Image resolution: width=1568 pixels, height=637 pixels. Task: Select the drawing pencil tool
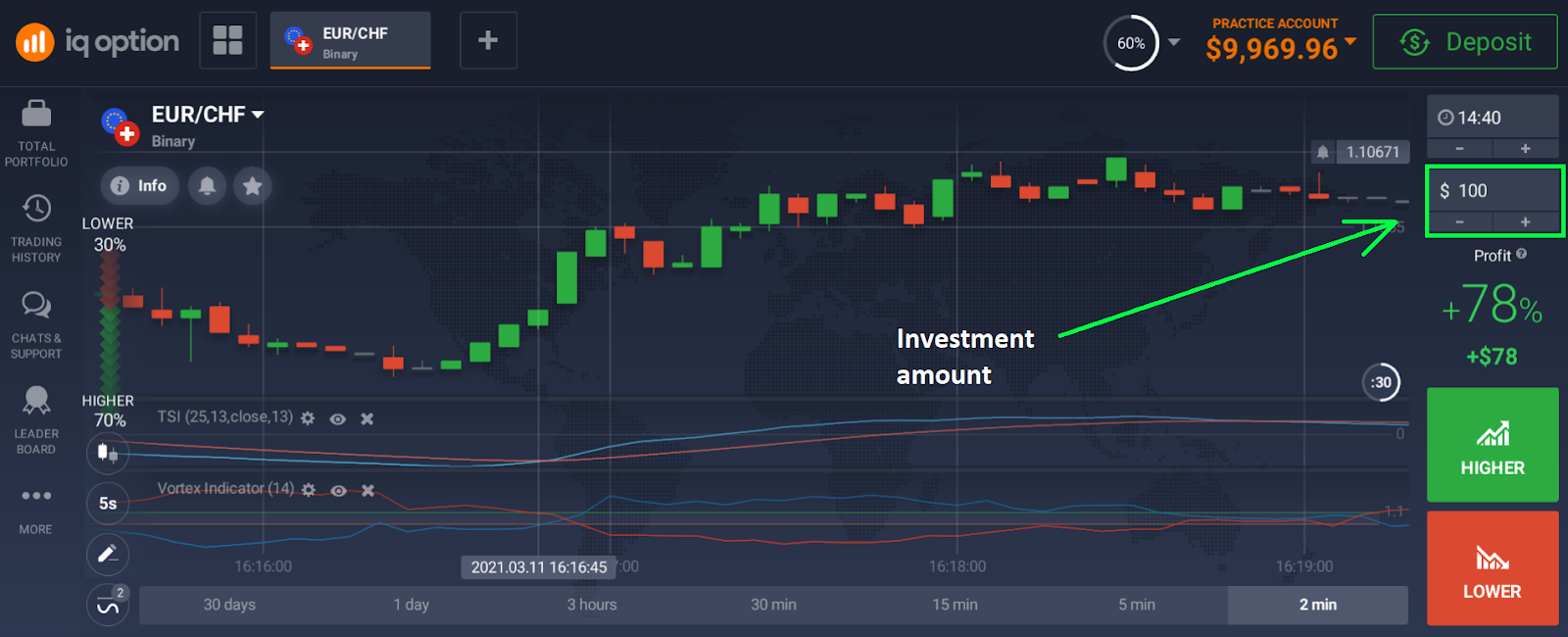(x=108, y=554)
